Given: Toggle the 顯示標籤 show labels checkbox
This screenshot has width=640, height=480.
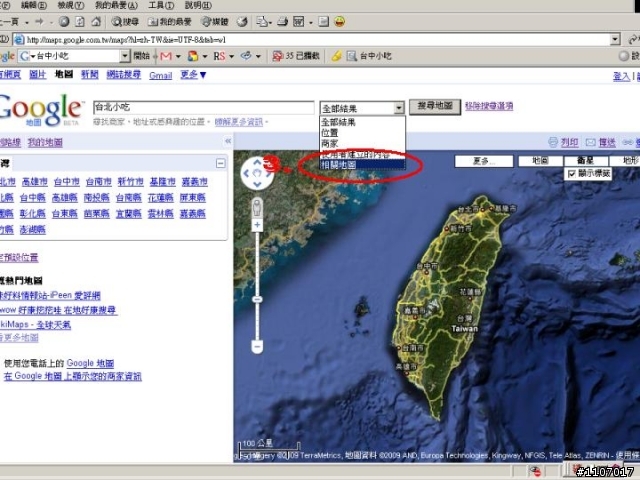Looking at the screenshot, I should click(572, 174).
